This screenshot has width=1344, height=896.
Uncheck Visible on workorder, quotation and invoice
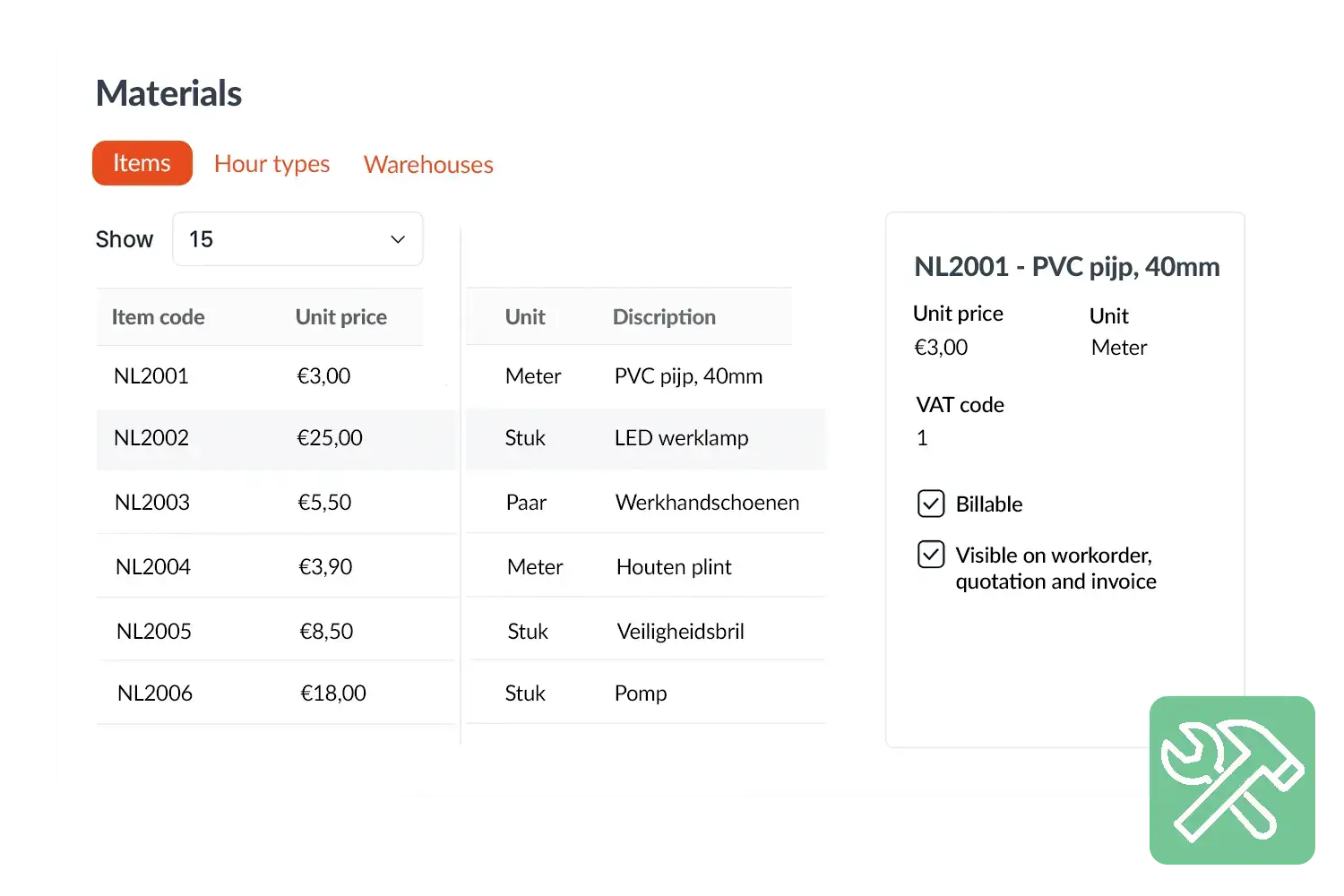931,556
